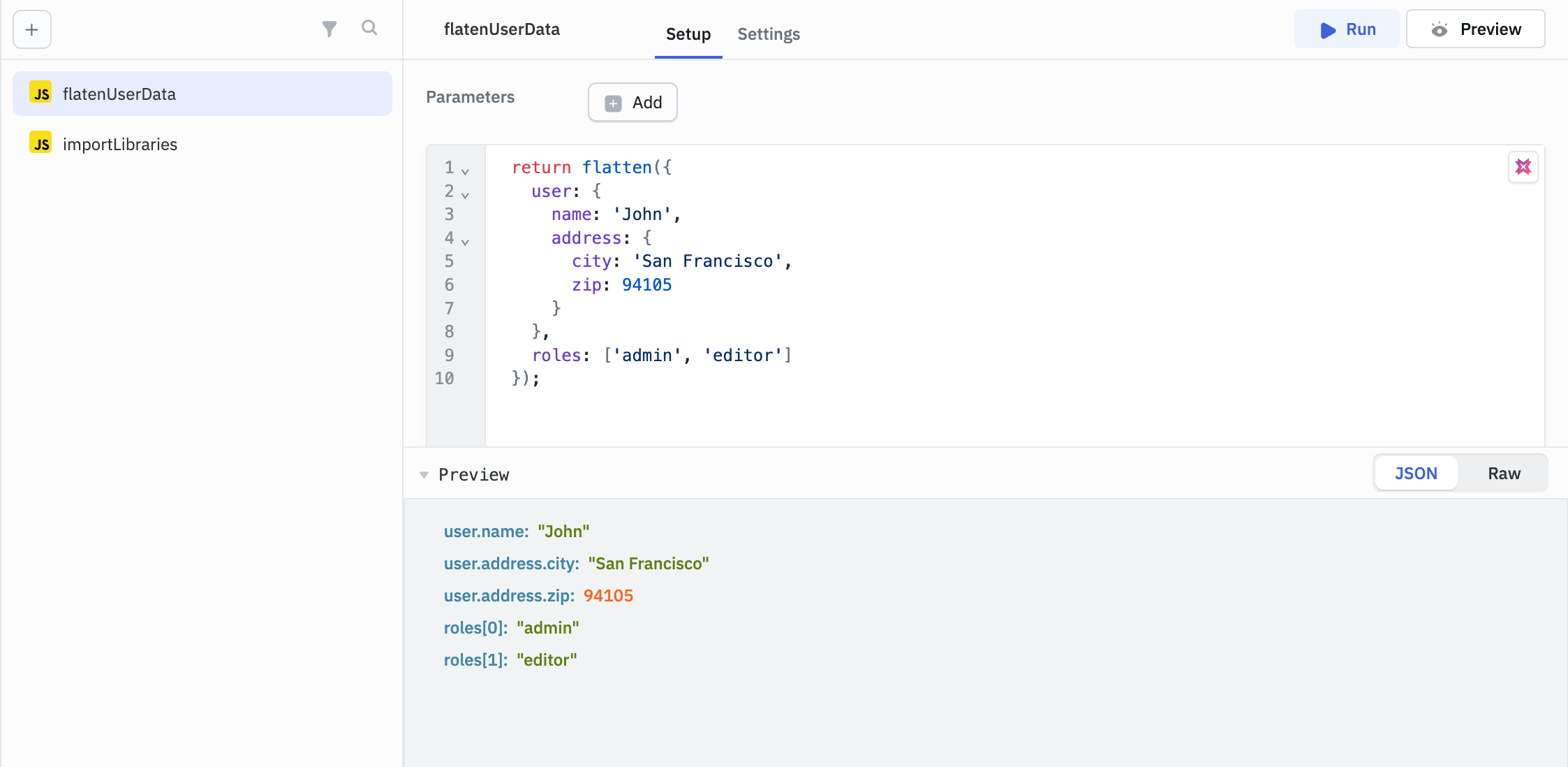
Task: Click line 6 zip value in code editor
Action: [x=646, y=284]
